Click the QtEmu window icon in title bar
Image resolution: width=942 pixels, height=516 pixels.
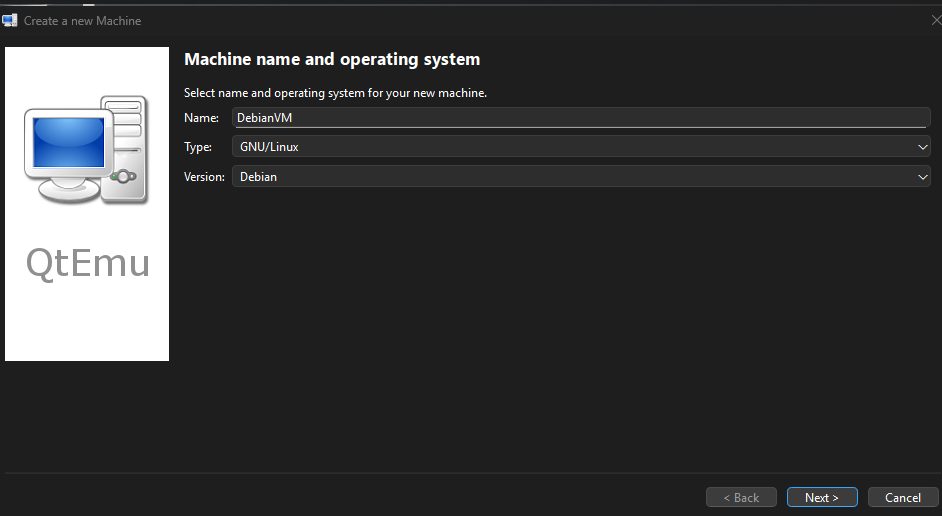pos(10,20)
